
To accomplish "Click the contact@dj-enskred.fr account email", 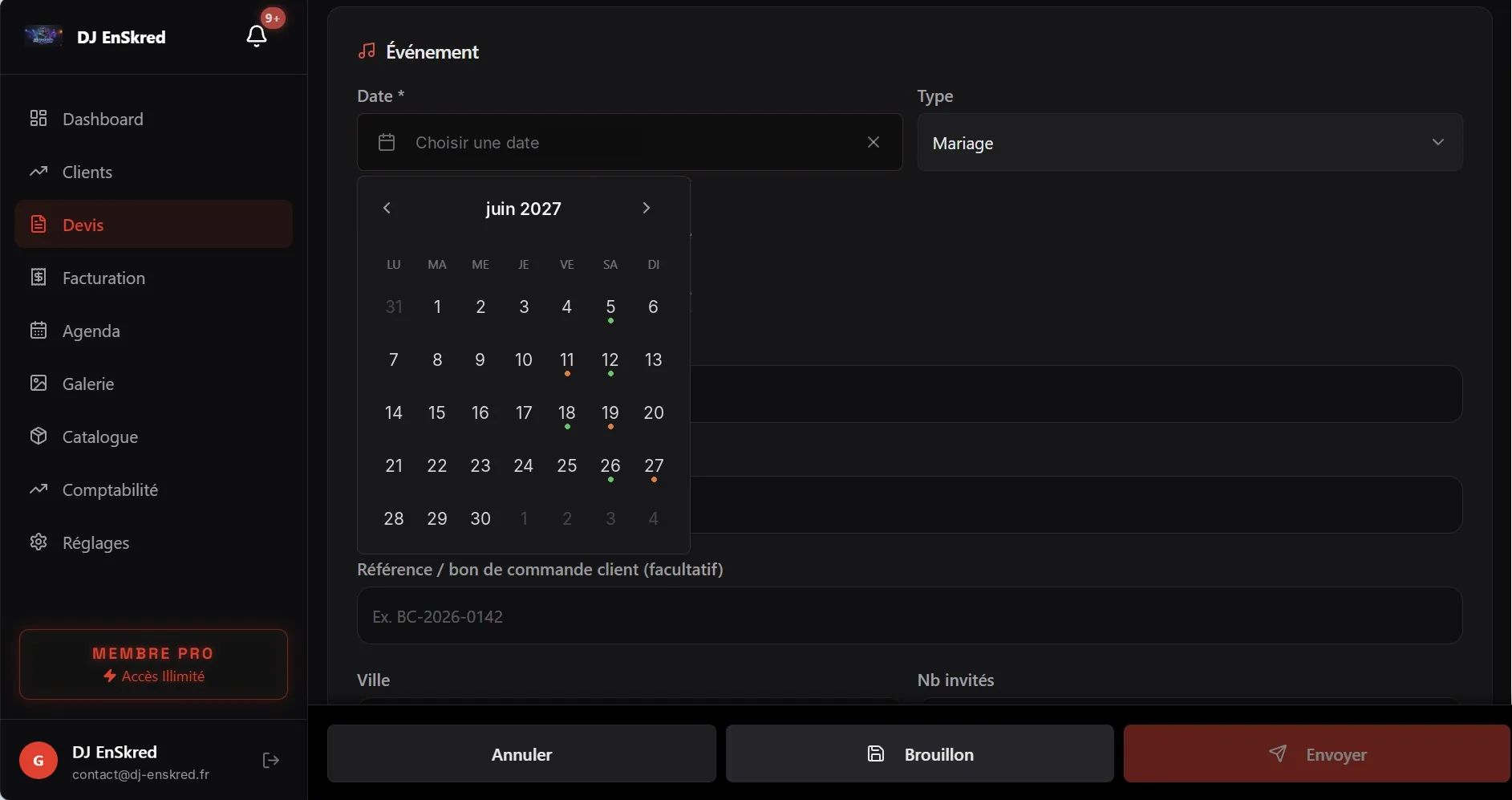I will (x=140, y=774).
